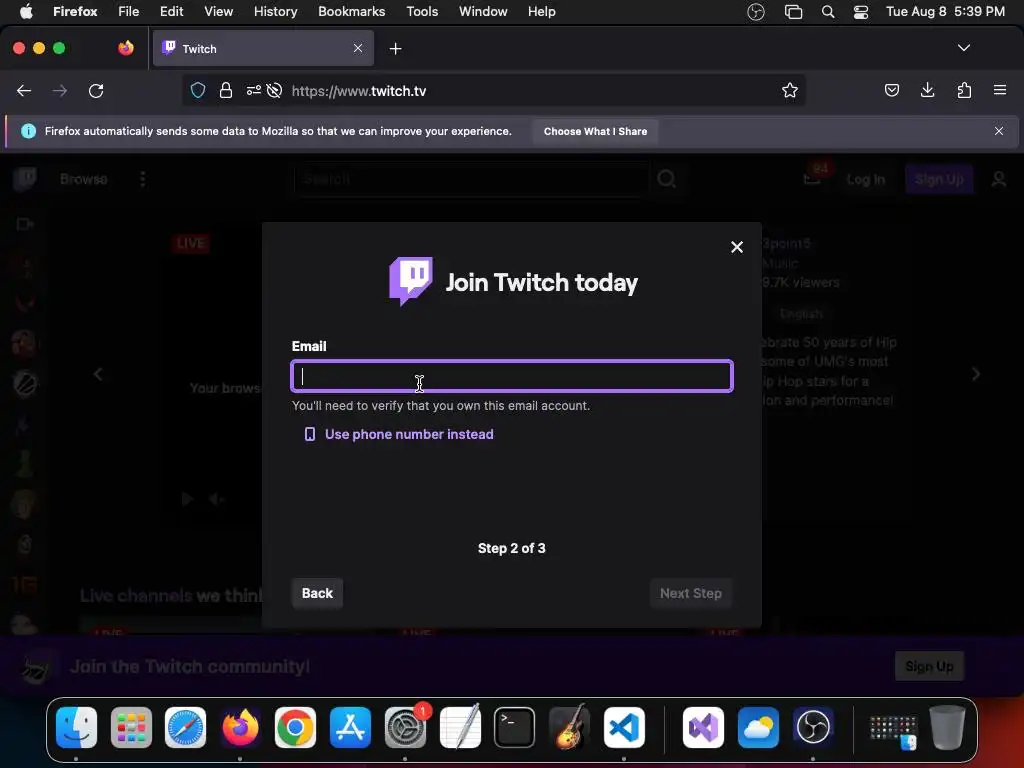The width and height of the screenshot is (1024, 768).
Task: Click Choose What I Share button
Action: (x=595, y=131)
